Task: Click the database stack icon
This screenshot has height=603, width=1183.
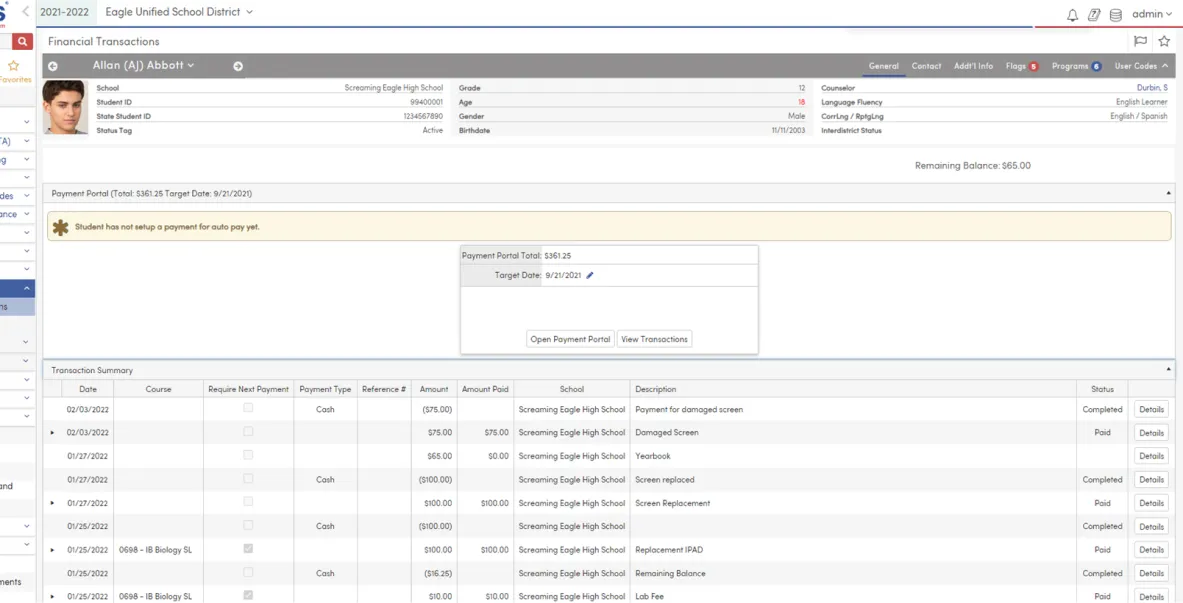Action: pos(1115,15)
